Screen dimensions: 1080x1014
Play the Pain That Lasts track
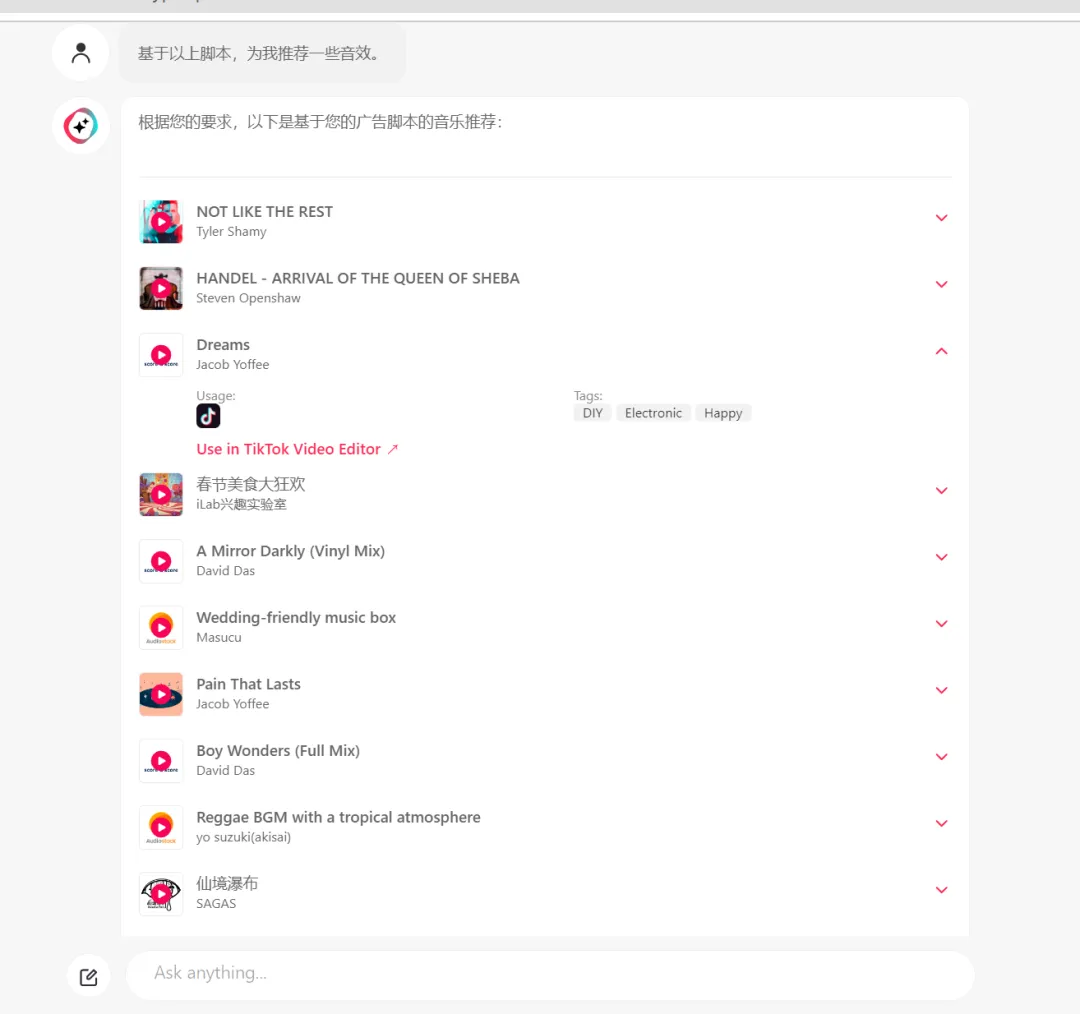tap(161, 694)
